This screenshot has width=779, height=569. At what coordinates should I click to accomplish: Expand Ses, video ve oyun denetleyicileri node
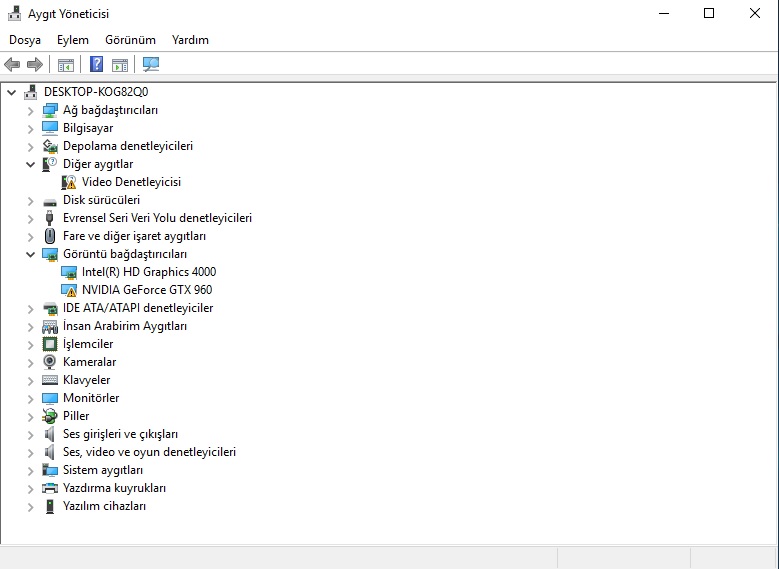click(31, 453)
